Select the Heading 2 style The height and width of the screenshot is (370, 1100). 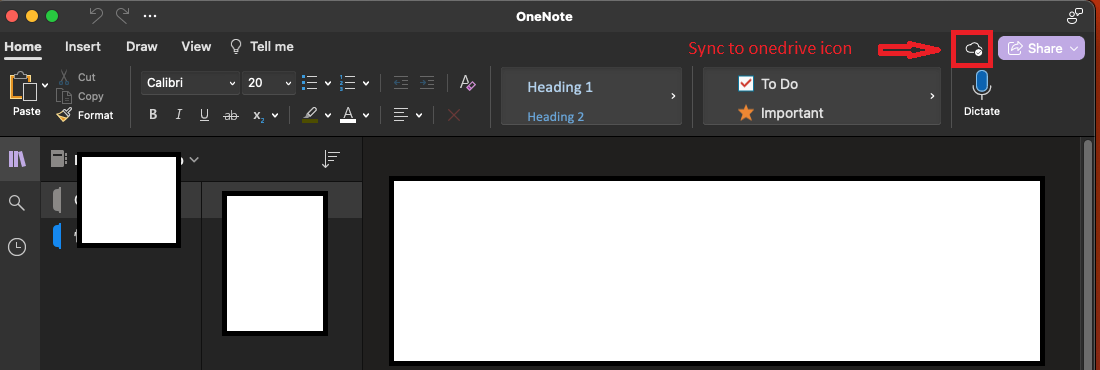(556, 117)
